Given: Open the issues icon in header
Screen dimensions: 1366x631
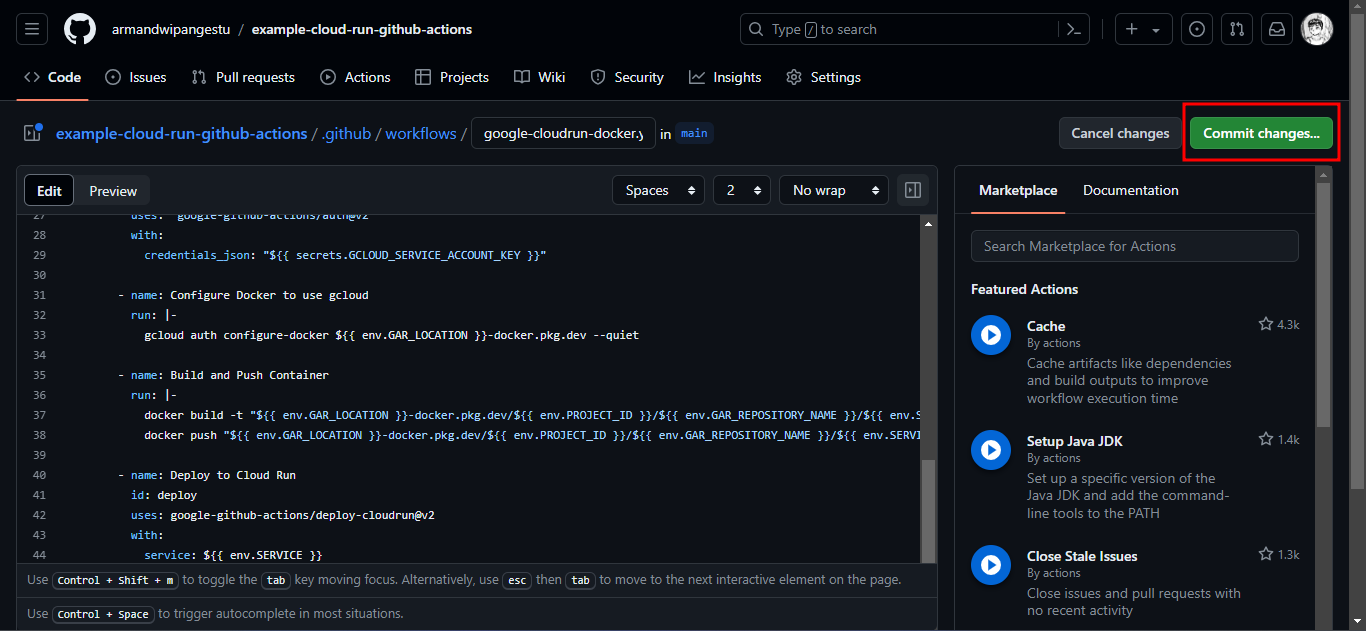Looking at the screenshot, I should (1196, 29).
